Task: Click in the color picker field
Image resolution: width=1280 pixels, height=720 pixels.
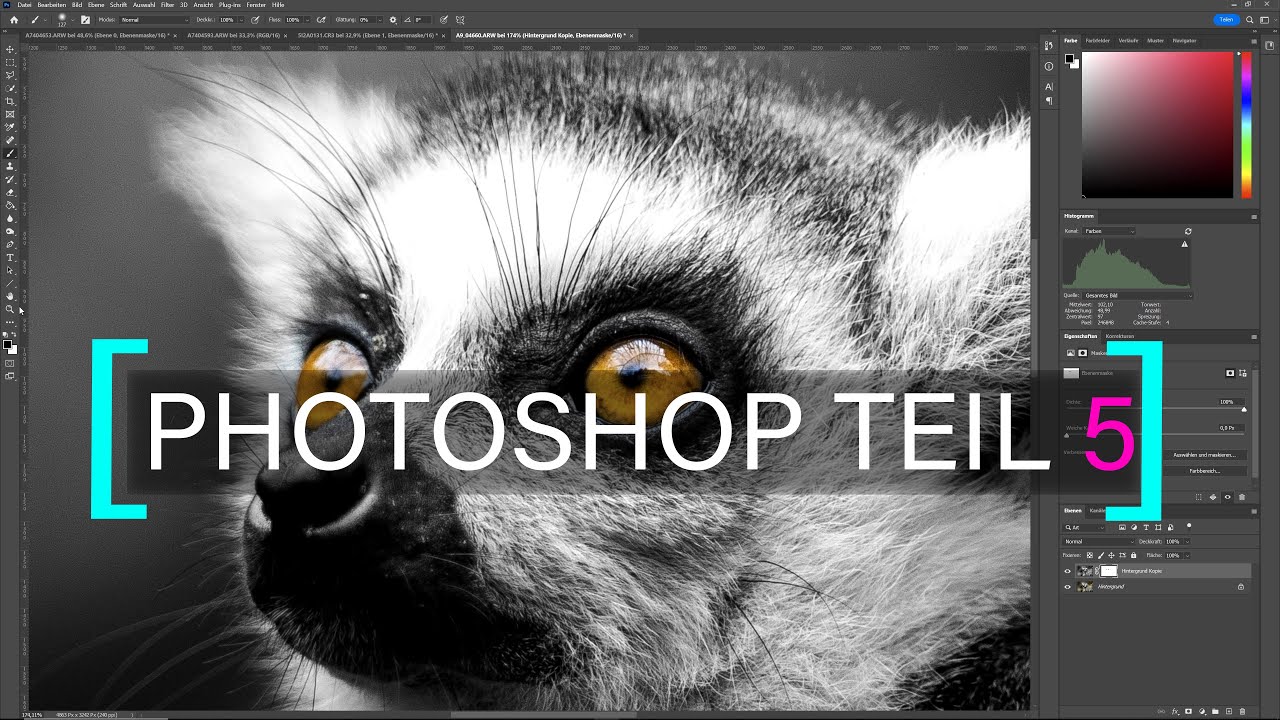Action: [x=1157, y=125]
